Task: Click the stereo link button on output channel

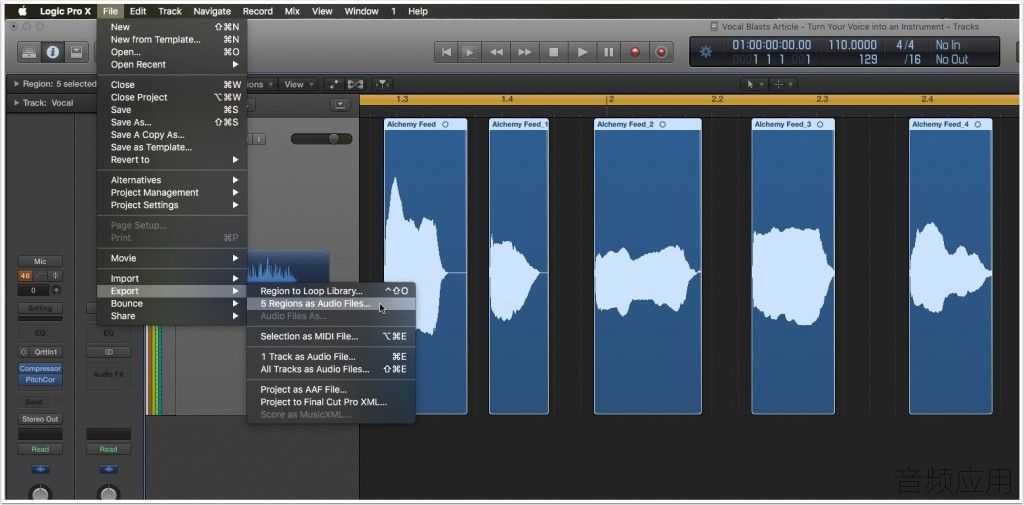Action: point(108,352)
